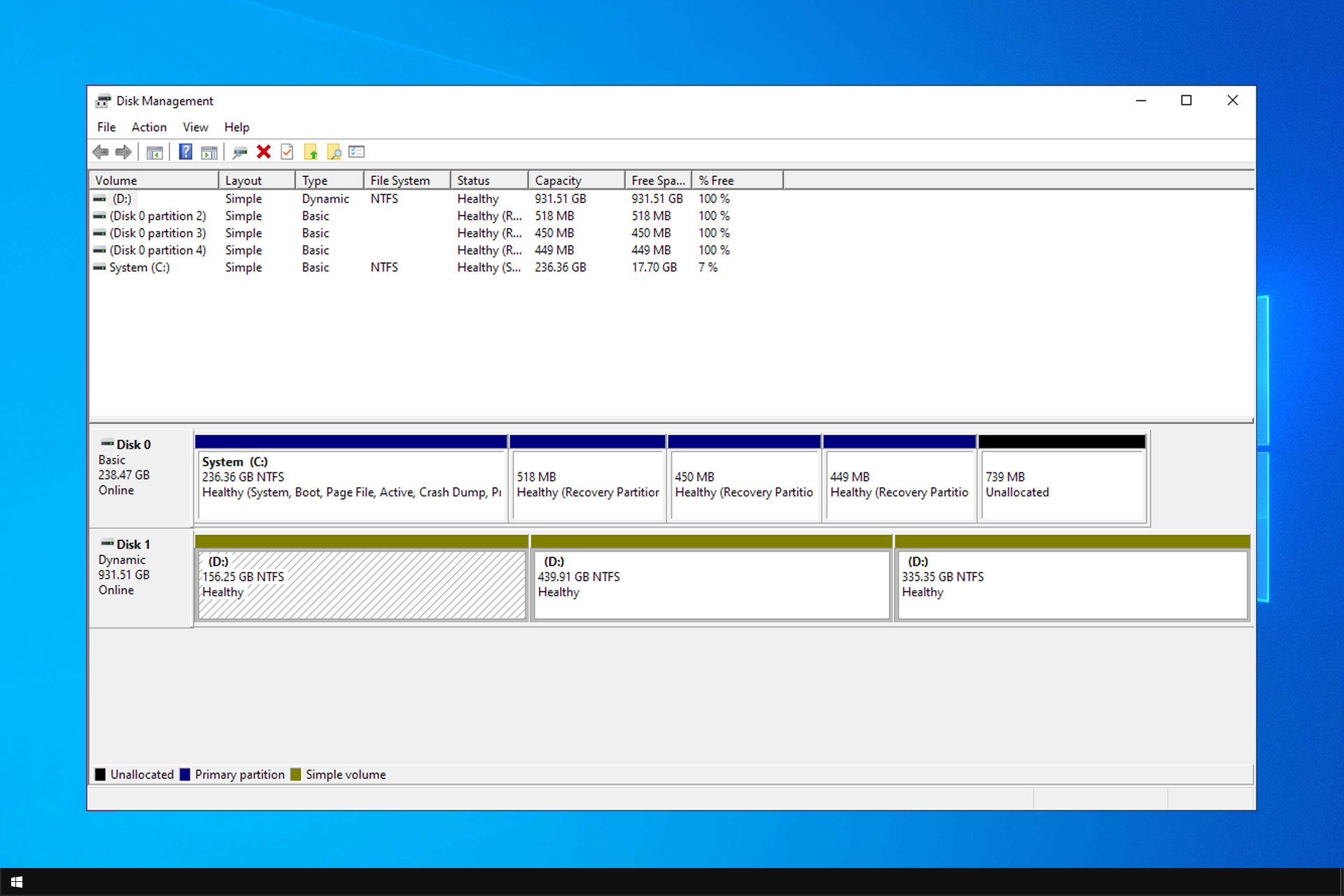
Task: Toggle the Show/Hide Action Pane icon
Action: tap(209, 152)
